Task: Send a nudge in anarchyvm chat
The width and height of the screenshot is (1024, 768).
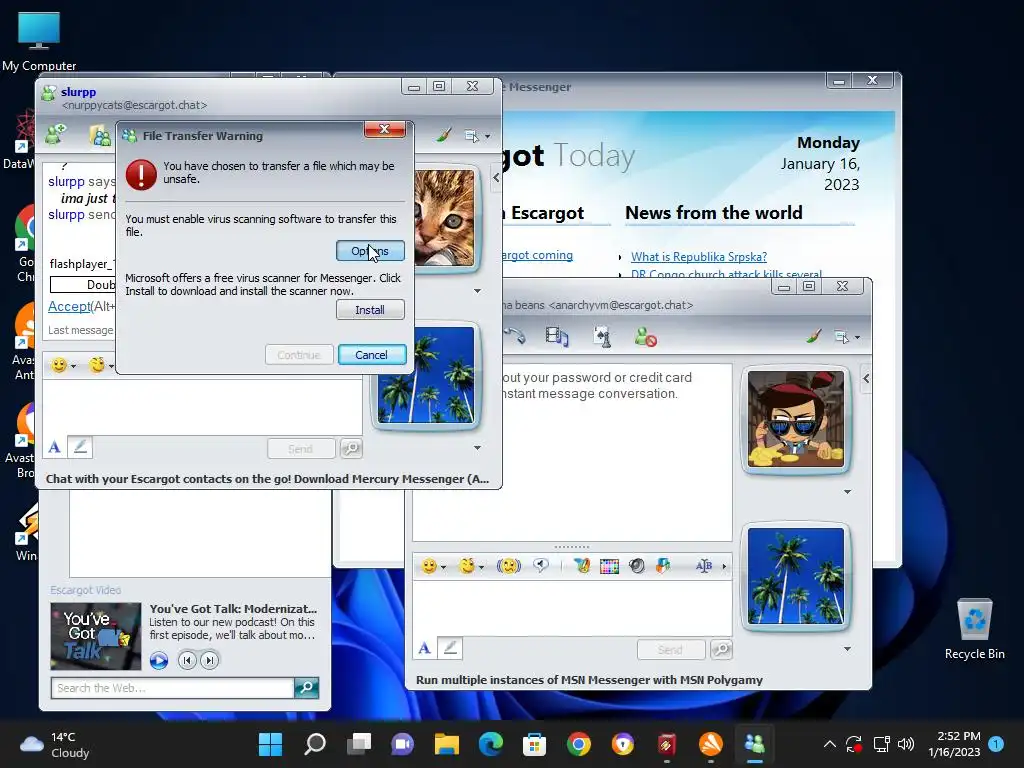Action: [509, 566]
